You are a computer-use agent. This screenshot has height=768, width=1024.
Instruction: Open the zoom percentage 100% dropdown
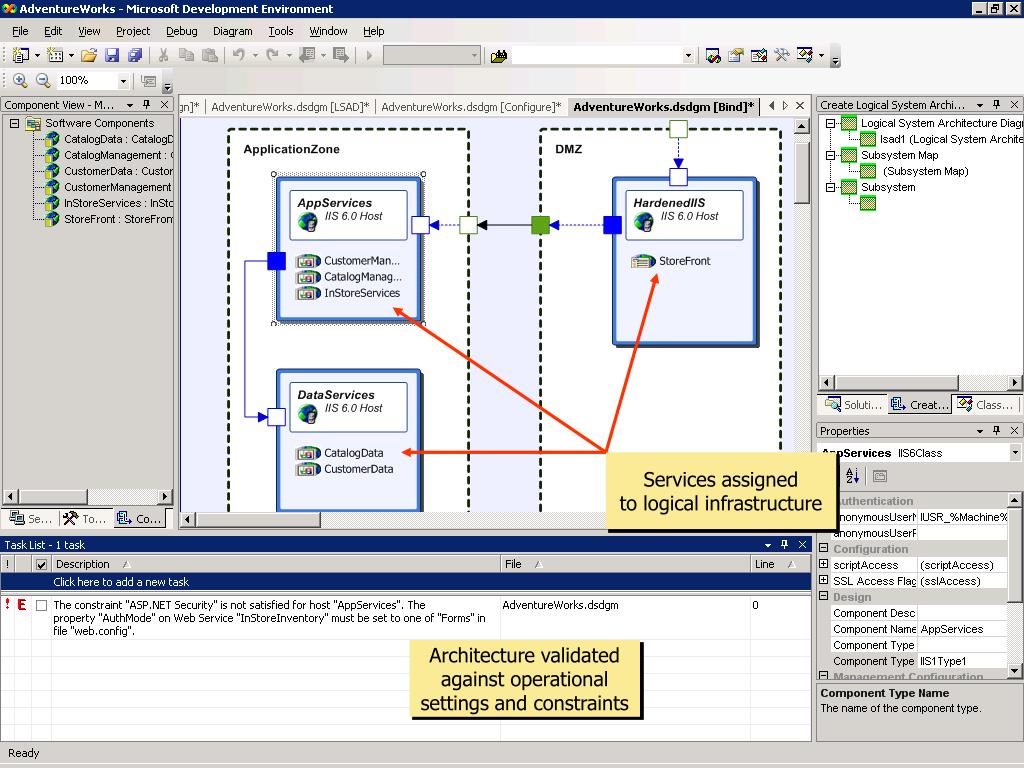point(123,81)
